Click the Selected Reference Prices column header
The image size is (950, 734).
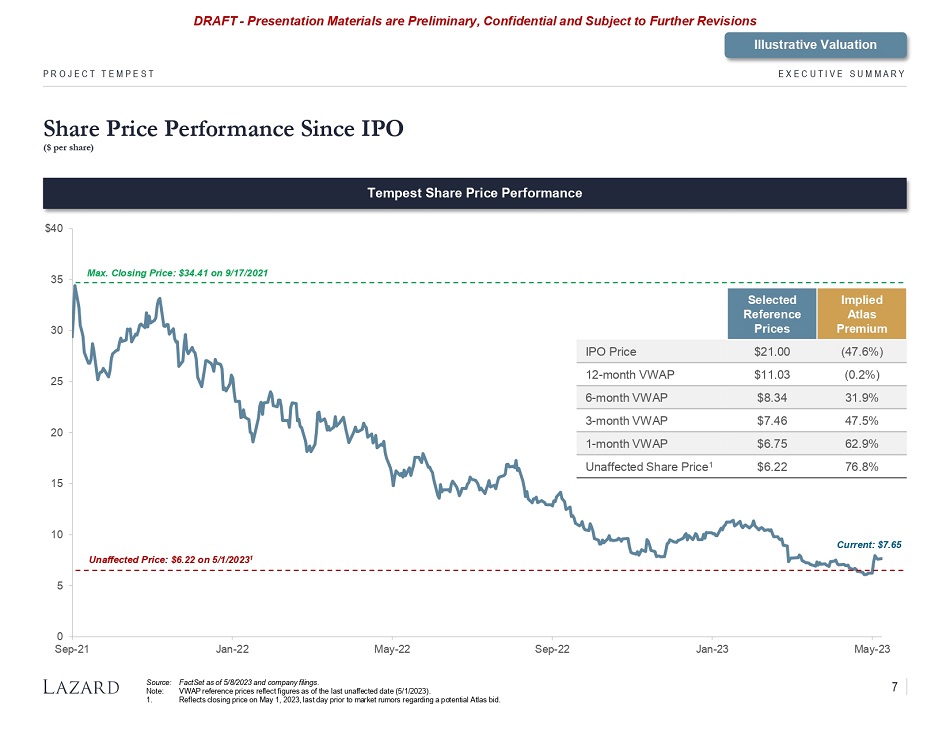772,314
